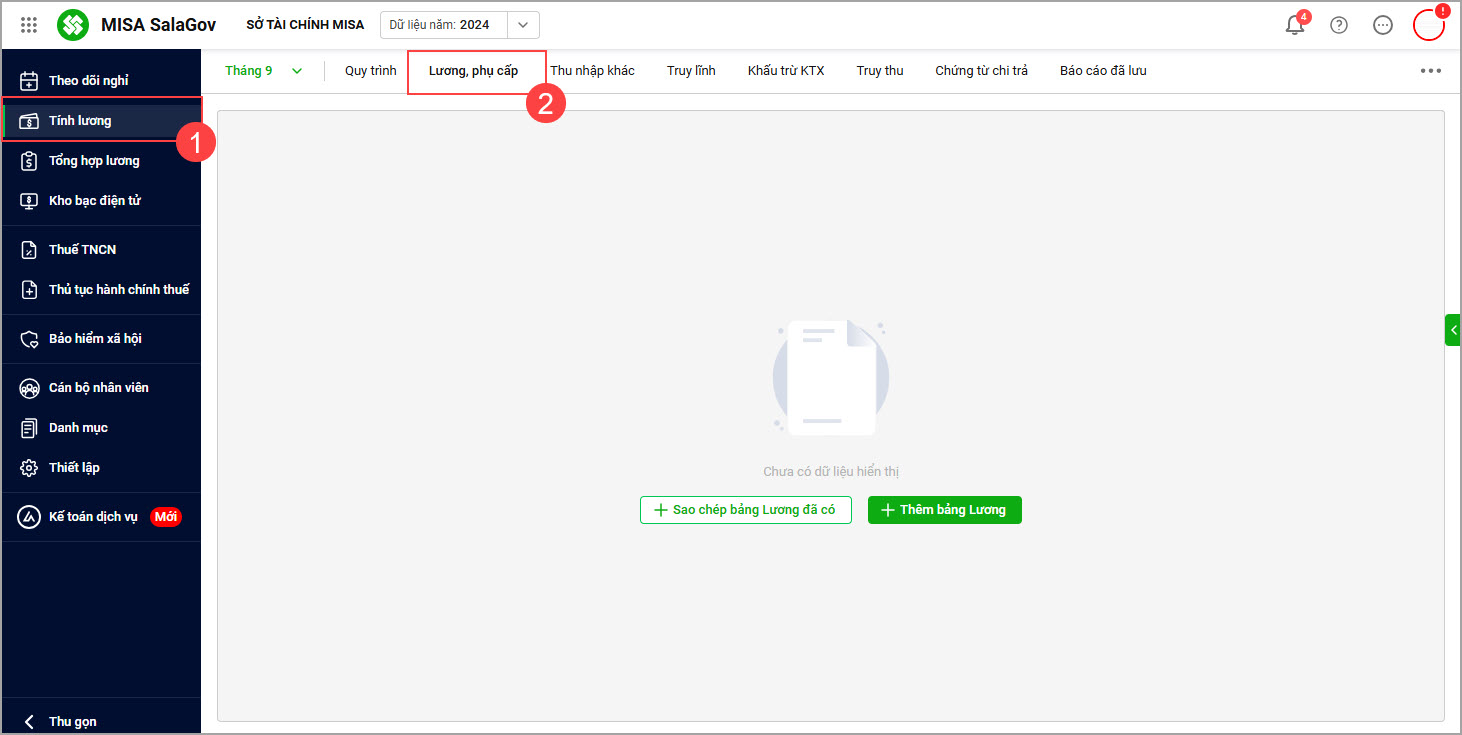
Task: Switch to the Khấu trừ KTX tab
Action: (x=786, y=70)
